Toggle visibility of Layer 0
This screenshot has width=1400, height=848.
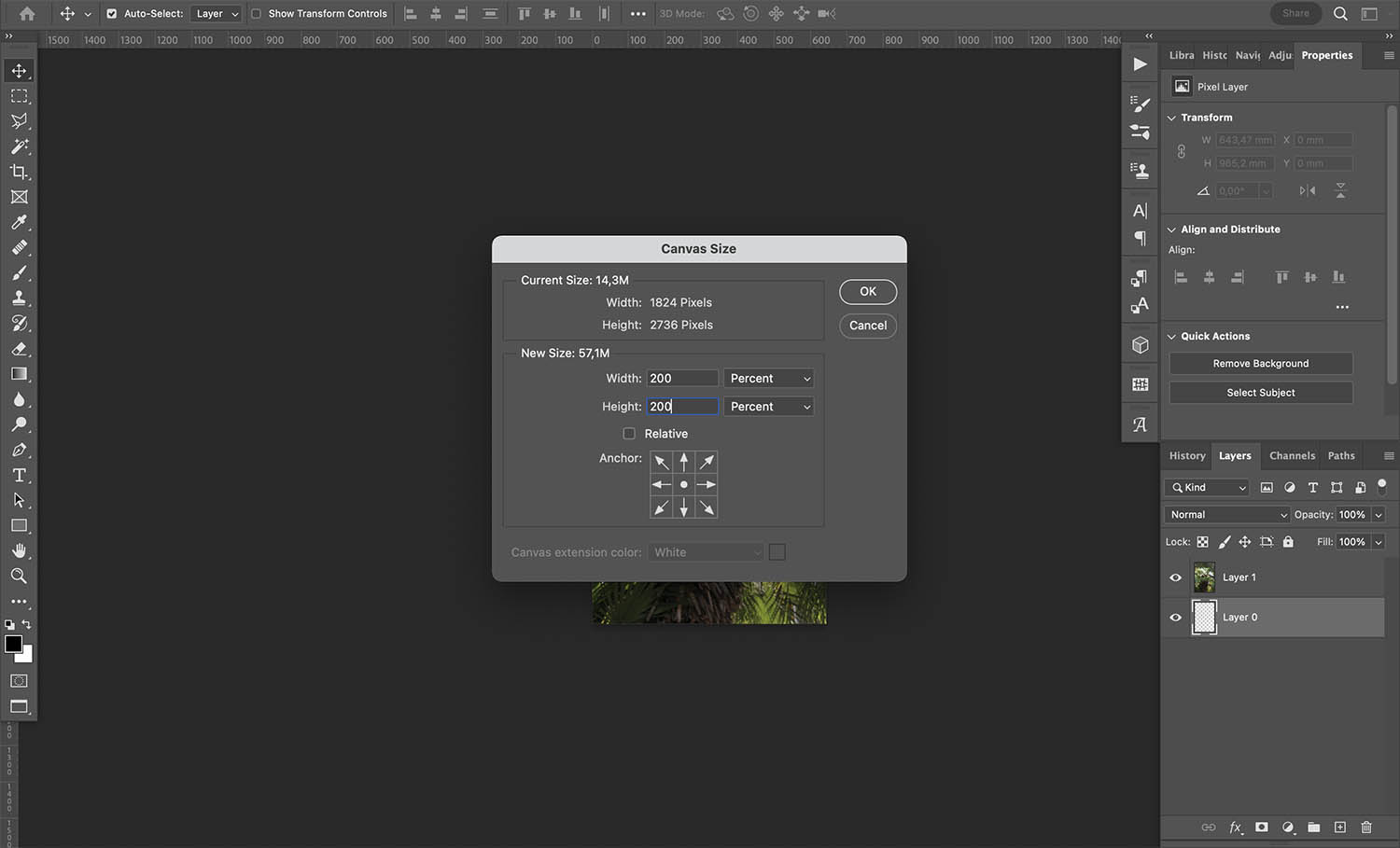[x=1176, y=617]
